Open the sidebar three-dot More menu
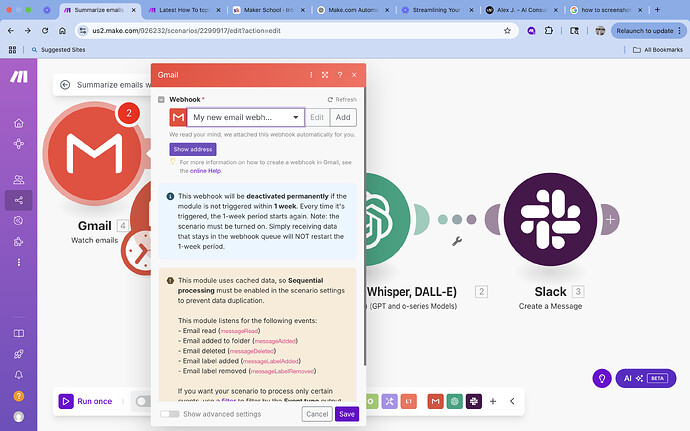This screenshot has height=431, width=690. [18, 262]
